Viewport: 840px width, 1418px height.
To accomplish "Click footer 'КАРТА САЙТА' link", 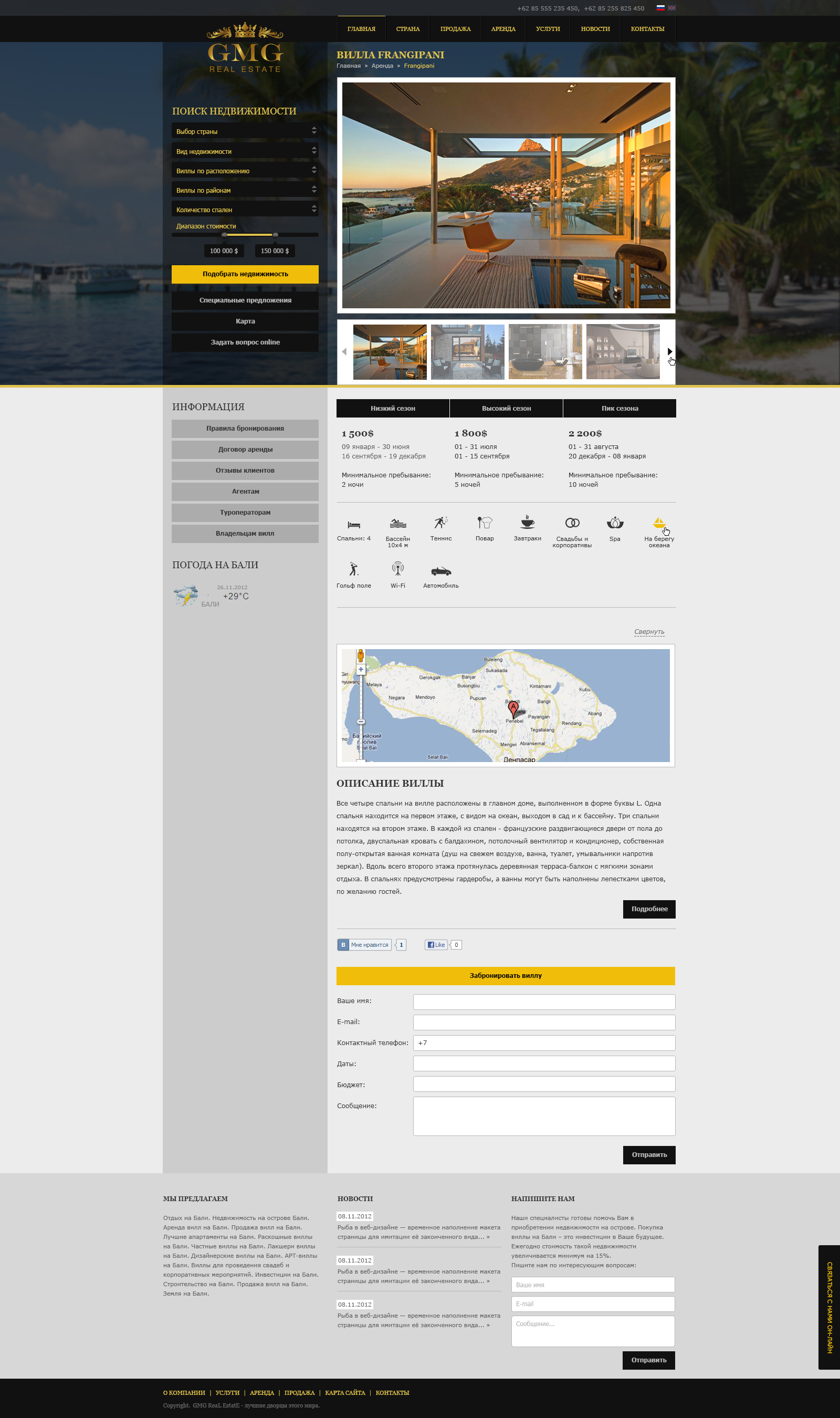I will pyautogui.click(x=345, y=1393).
